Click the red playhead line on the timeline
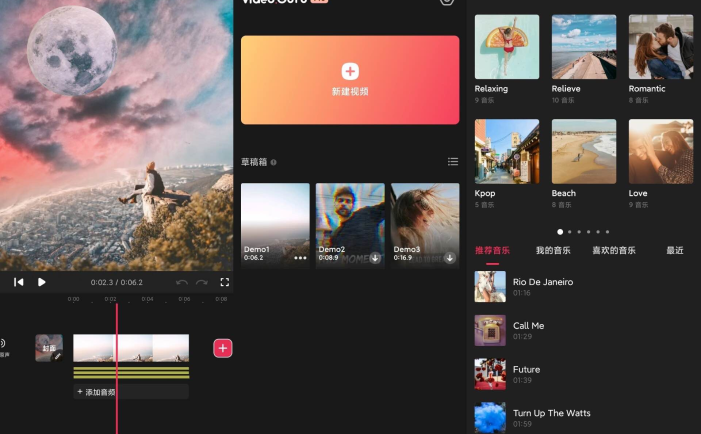 pos(117,367)
